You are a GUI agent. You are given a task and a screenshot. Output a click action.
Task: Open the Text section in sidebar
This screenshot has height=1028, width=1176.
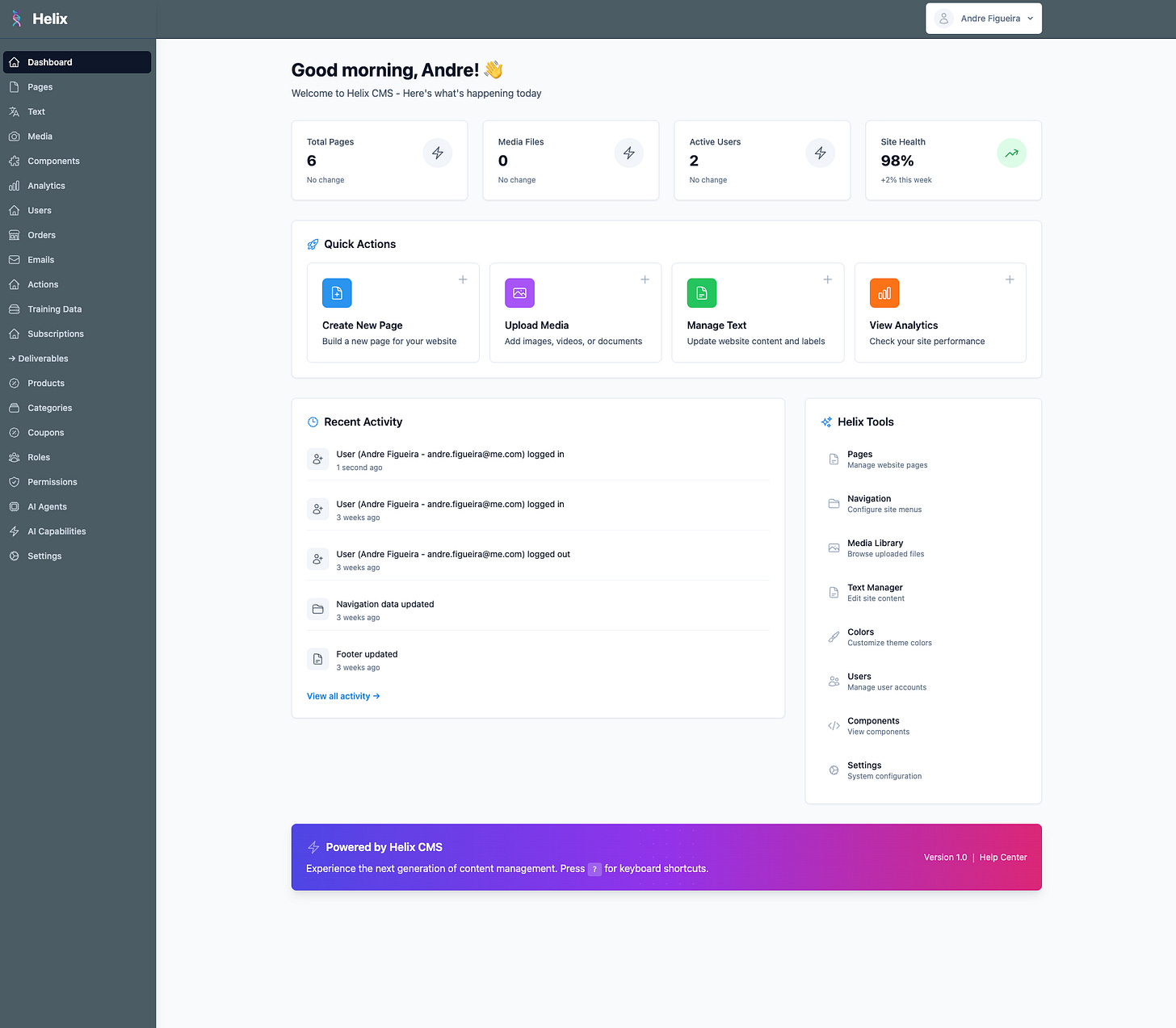pos(77,111)
